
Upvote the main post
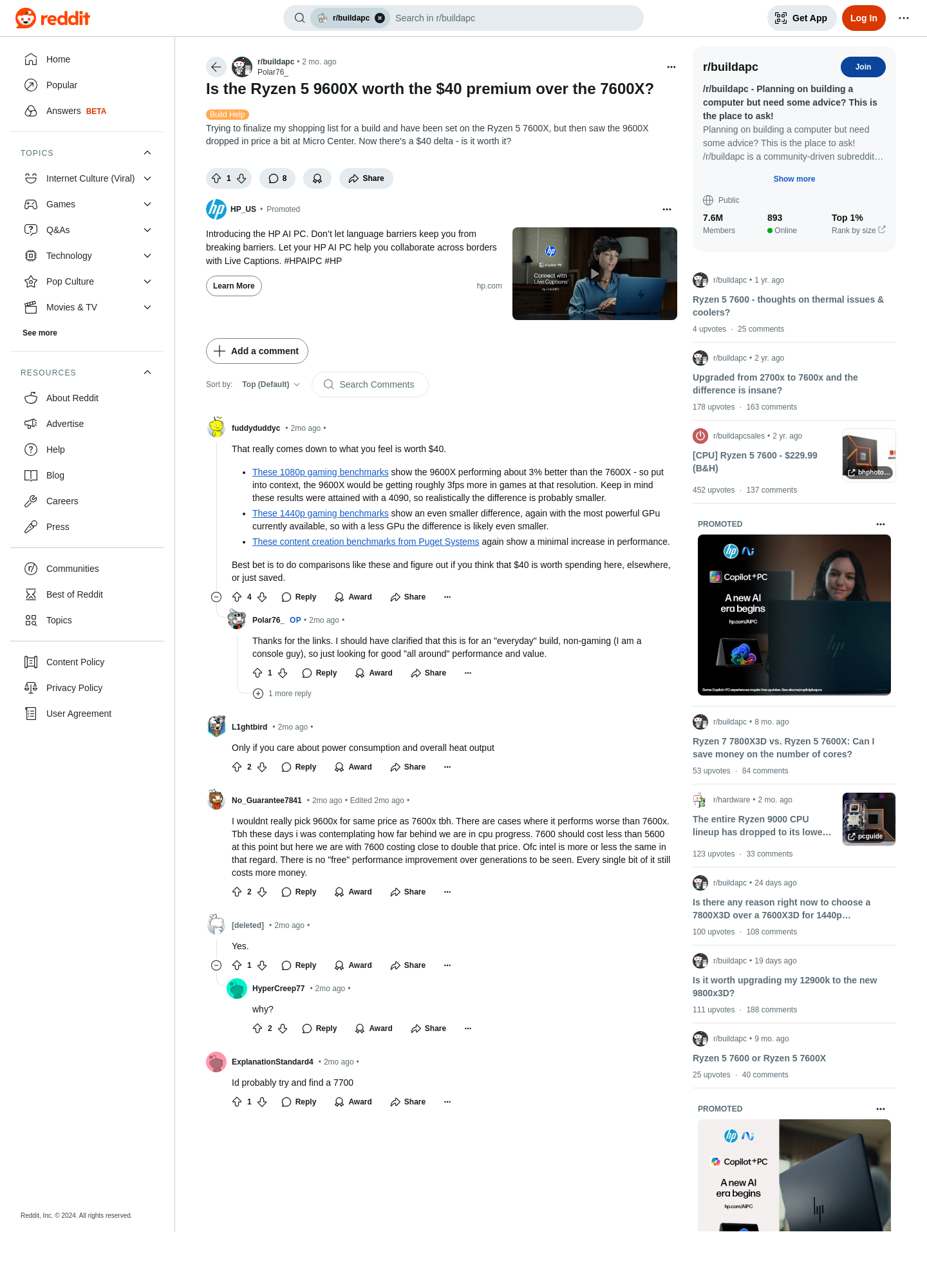coord(216,178)
